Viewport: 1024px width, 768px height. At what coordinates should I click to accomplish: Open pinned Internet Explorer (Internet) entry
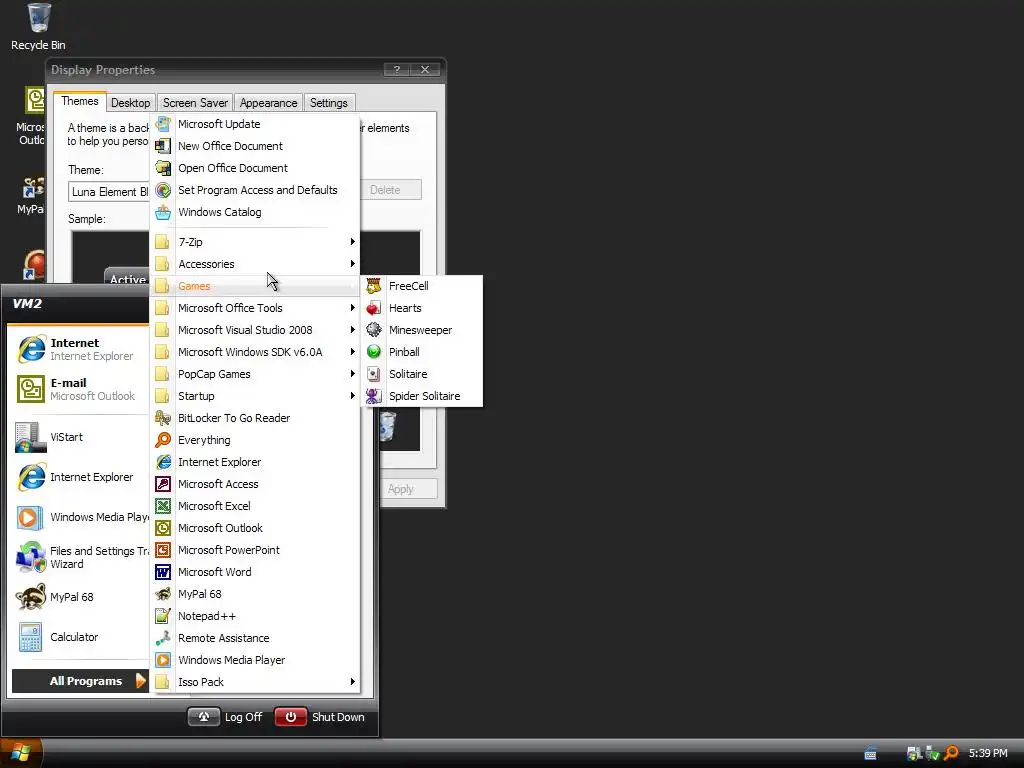pos(80,349)
